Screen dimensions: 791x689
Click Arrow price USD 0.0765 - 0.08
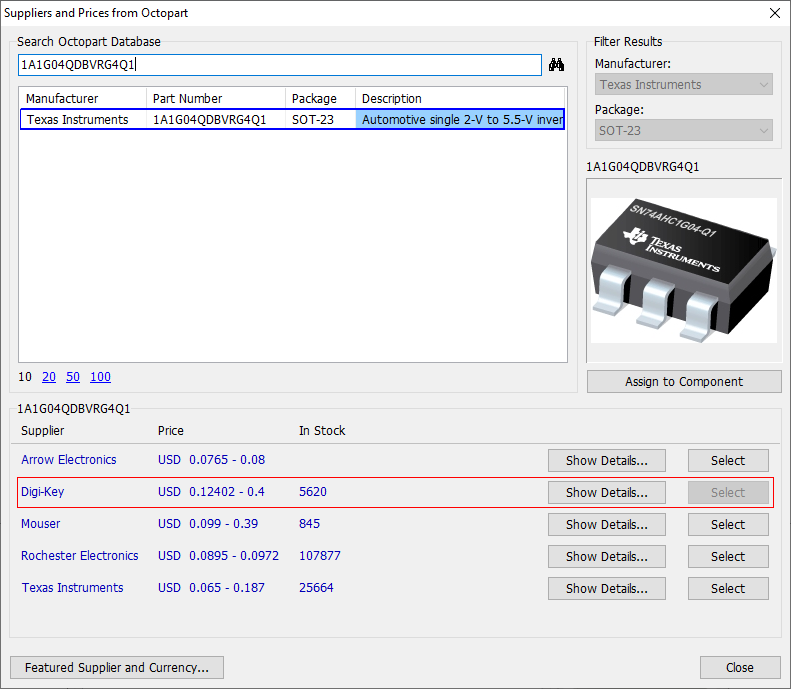coord(211,460)
